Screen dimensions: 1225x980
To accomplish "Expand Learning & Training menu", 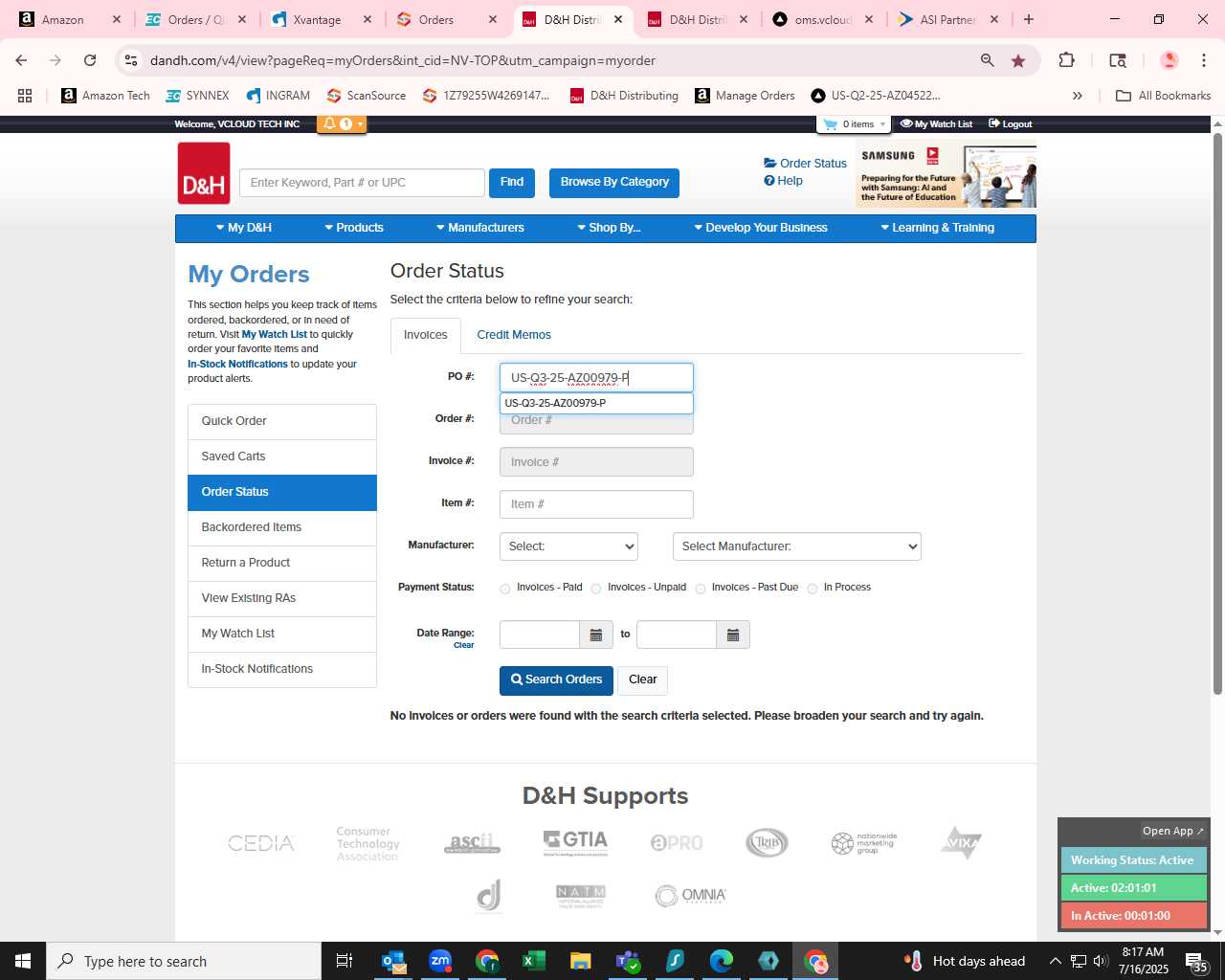I will [938, 228].
